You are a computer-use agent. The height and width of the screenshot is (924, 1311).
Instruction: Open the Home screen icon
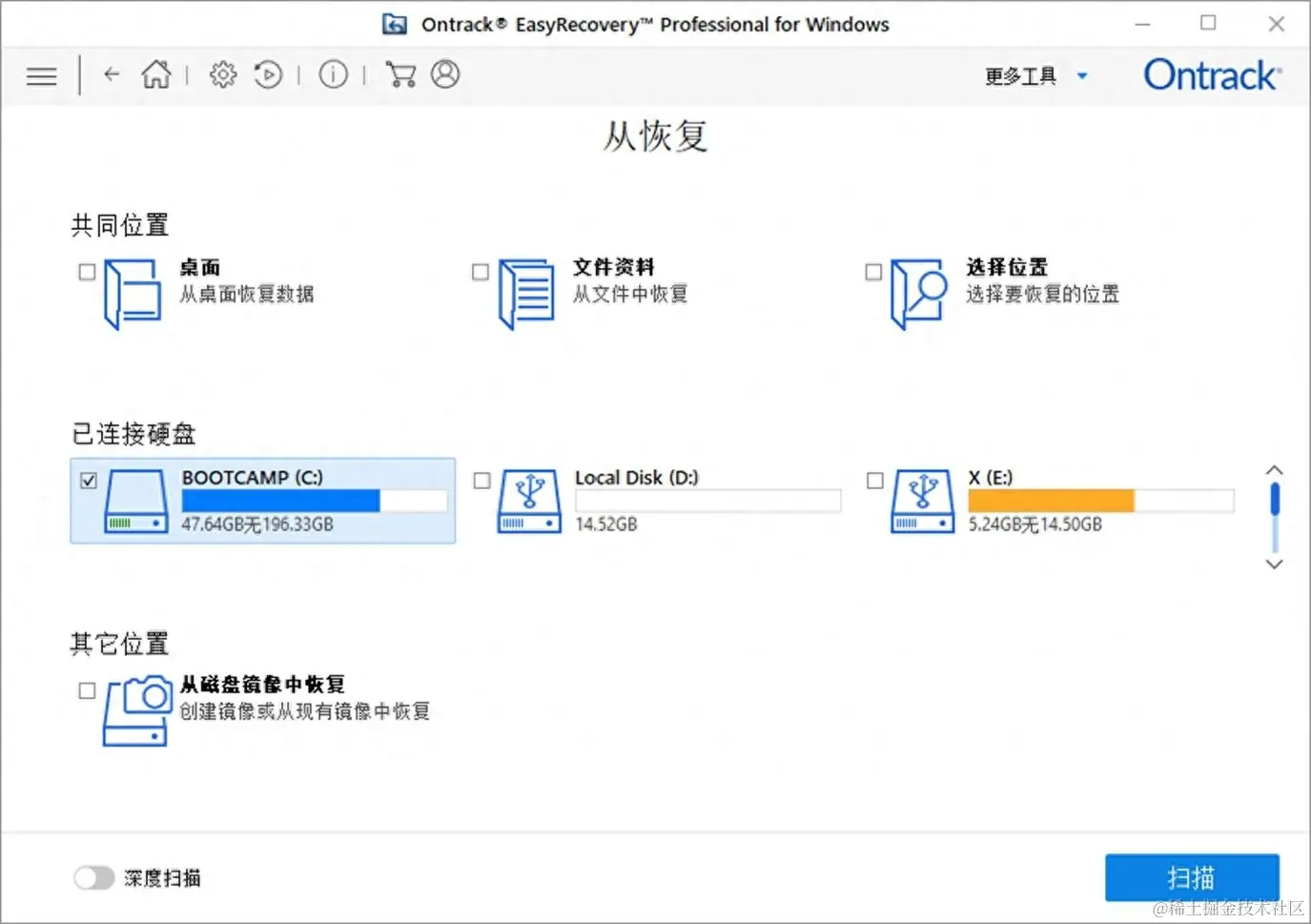pyautogui.click(x=156, y=73)
